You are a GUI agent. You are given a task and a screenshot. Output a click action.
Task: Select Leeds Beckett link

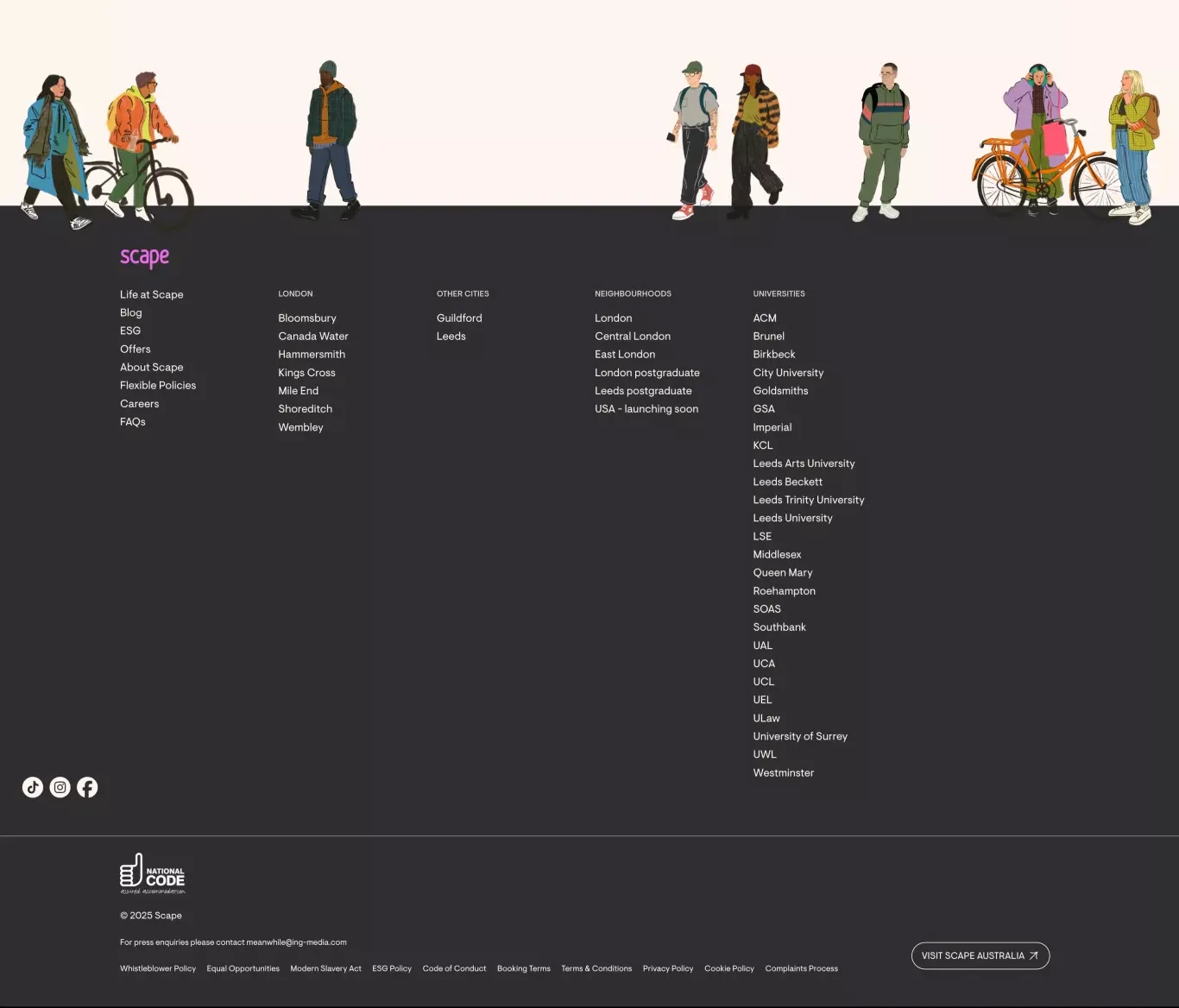click(x=788, y=481)
